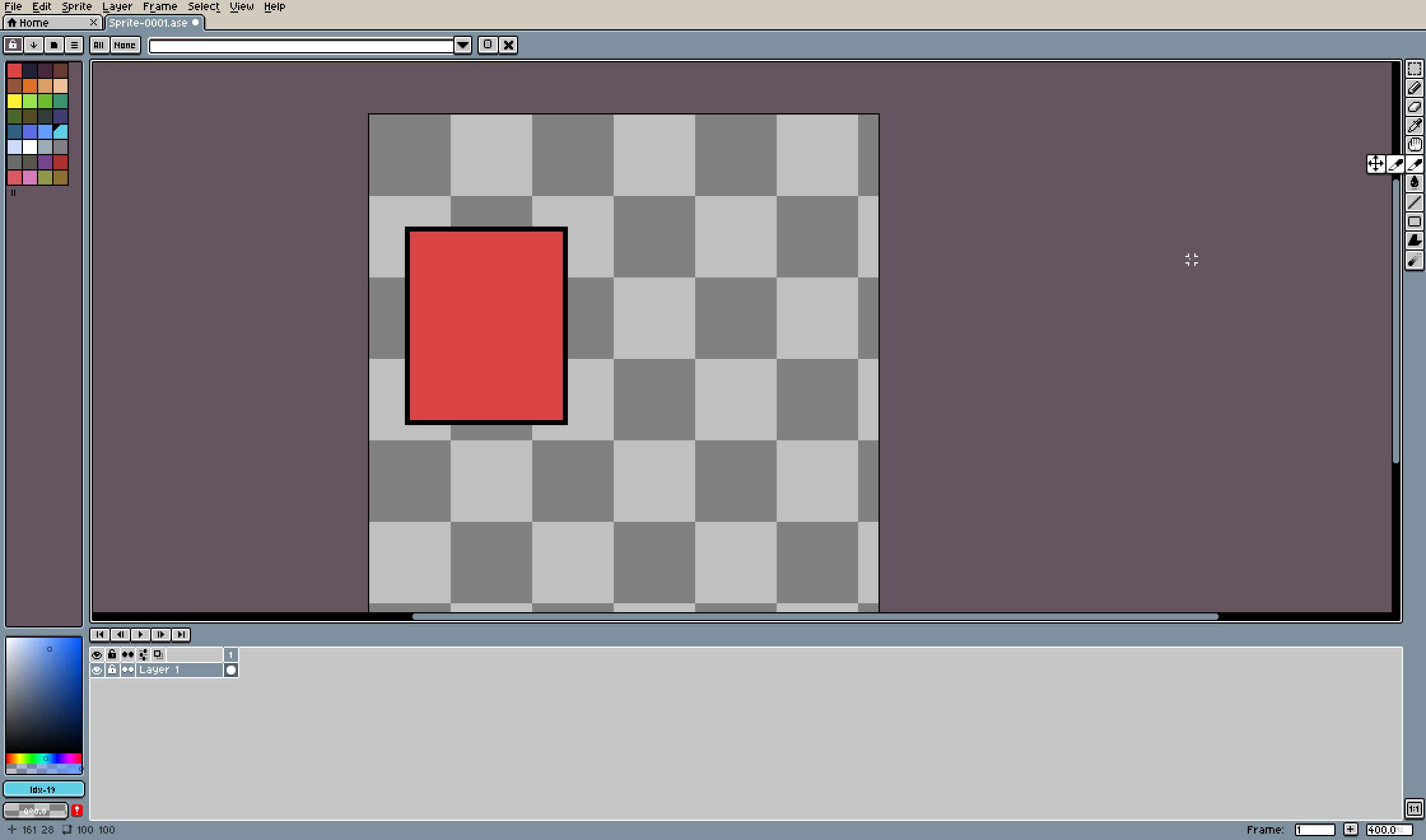Select the Hand tool
Screen dimensions: 1426x840
1414,144
